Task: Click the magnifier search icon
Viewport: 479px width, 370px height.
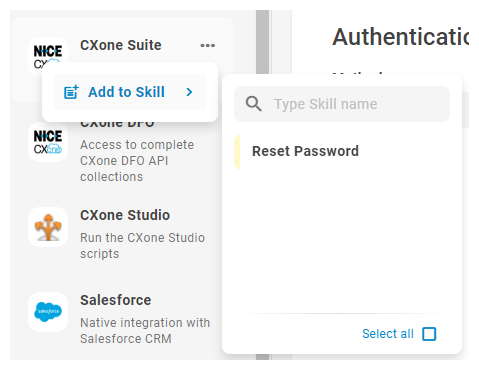Action: click(253, 104)
